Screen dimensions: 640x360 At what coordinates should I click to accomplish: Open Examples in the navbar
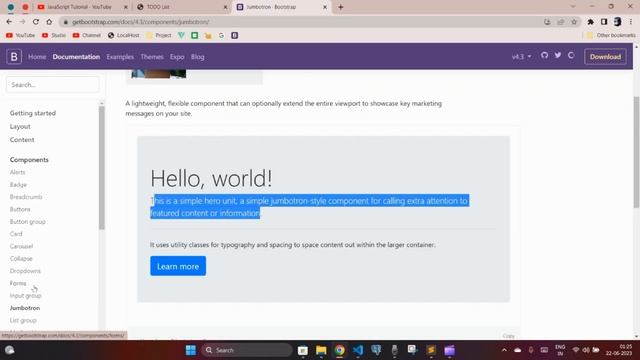click(120, 57)
